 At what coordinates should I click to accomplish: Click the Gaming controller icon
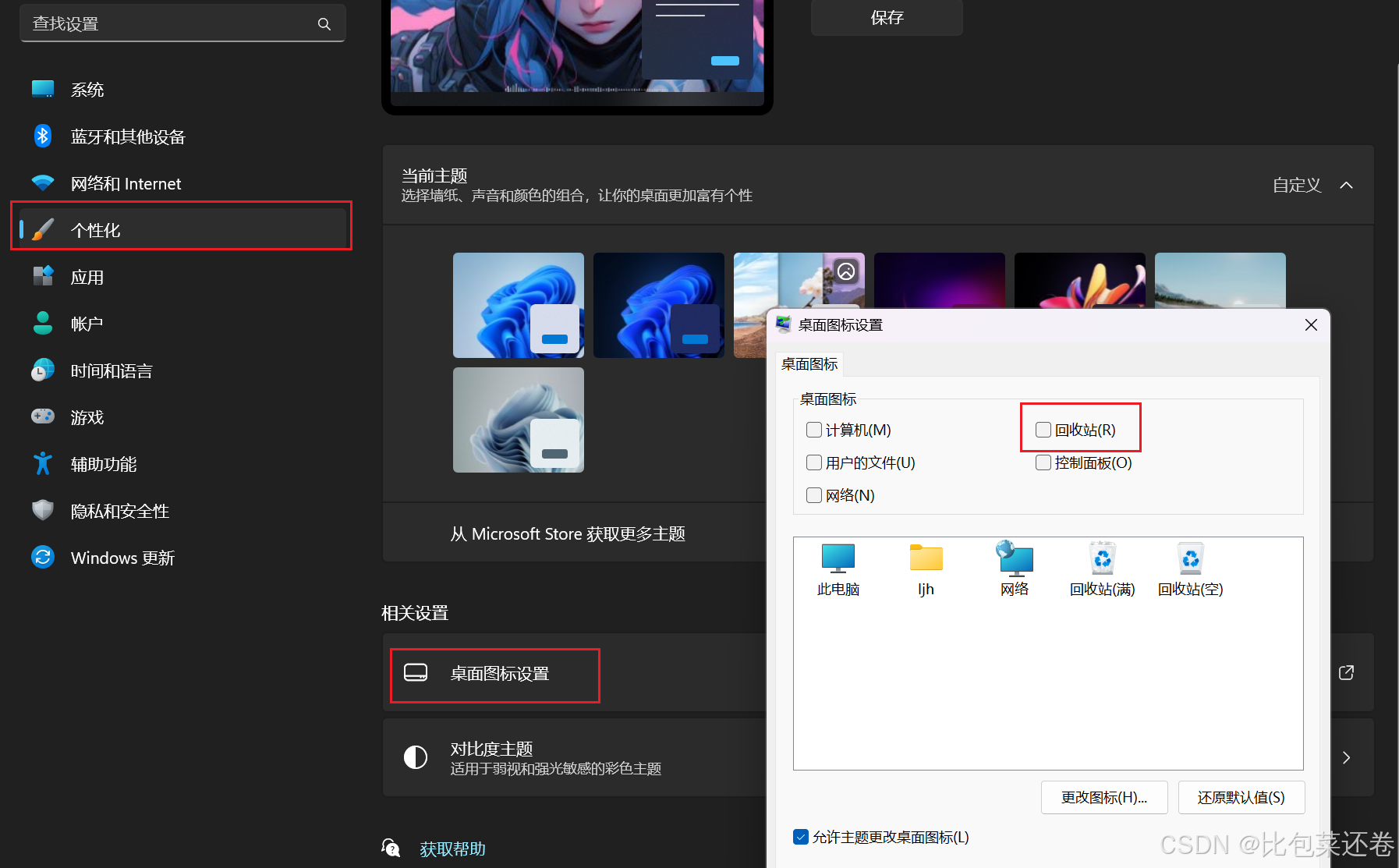43,416
